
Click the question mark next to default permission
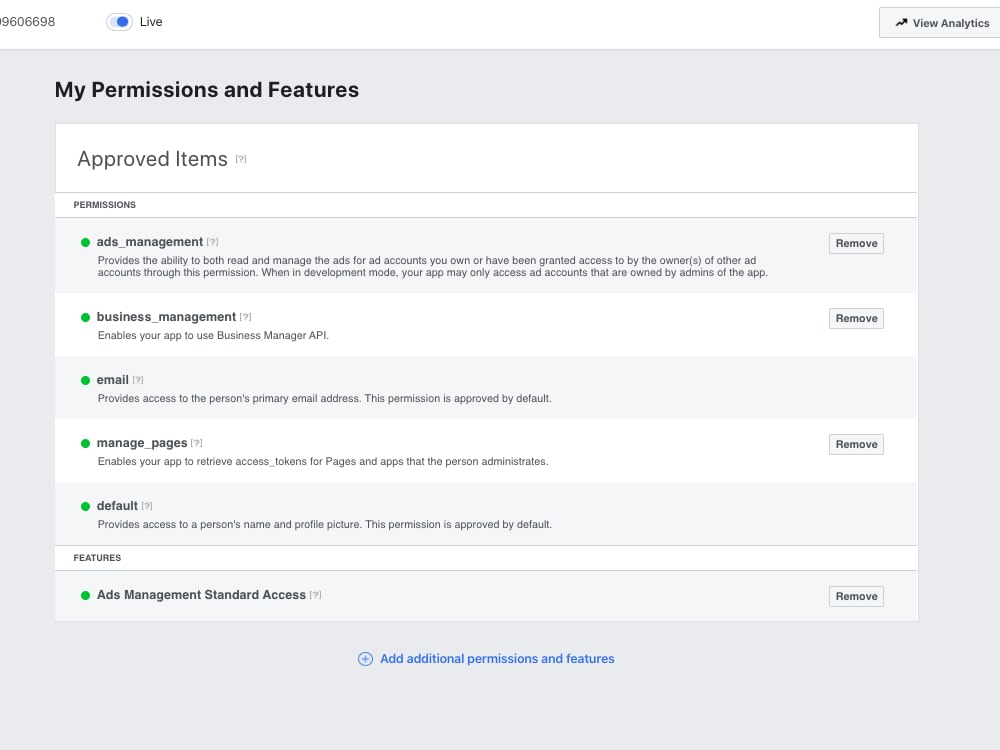147,505
